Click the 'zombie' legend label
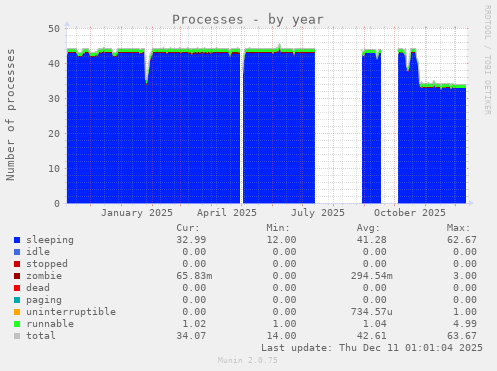This screenshot has width=497, height=371. point(44,276)
